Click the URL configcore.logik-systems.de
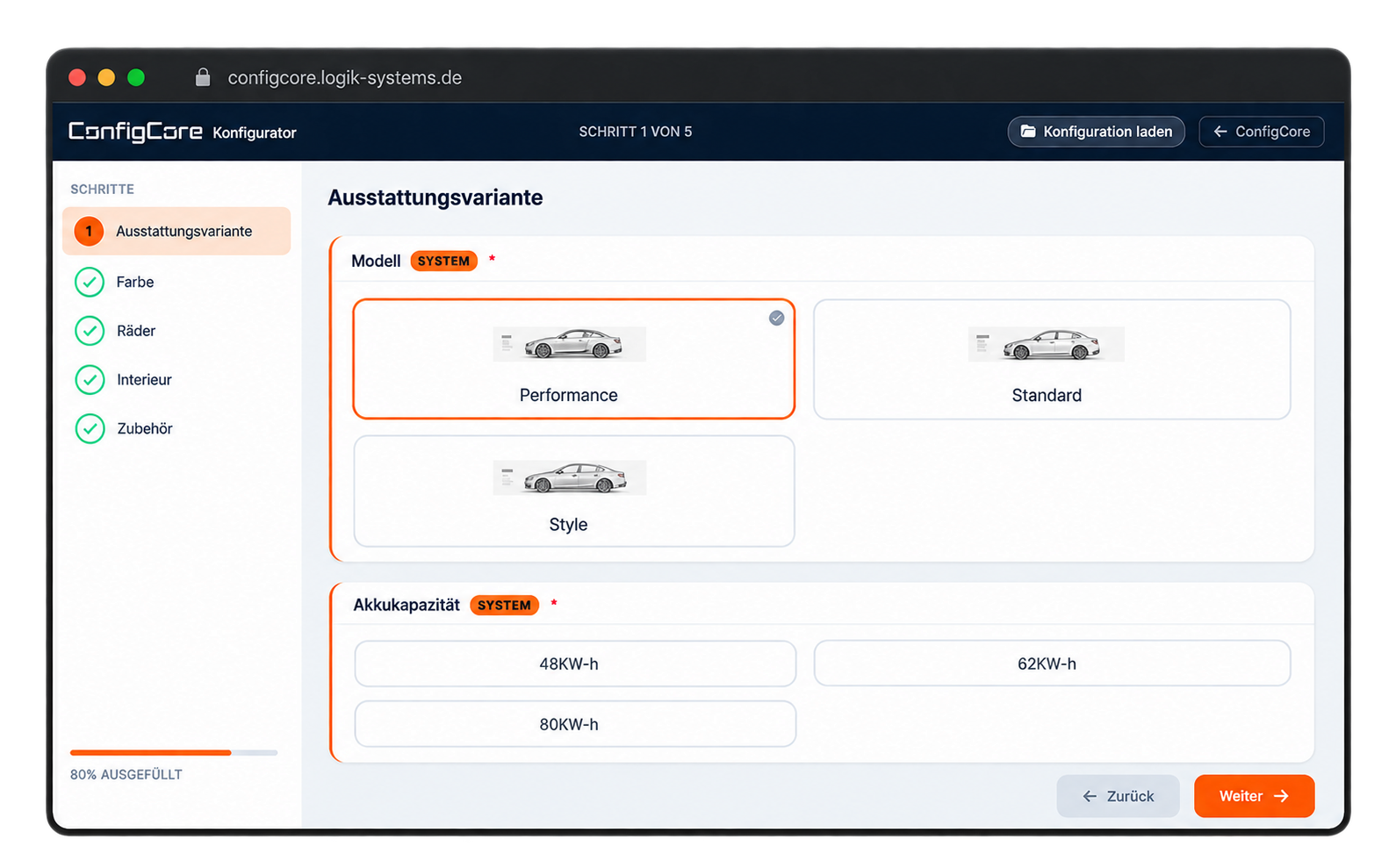The width and height of the screenshot is (1396, 868). 345,77
